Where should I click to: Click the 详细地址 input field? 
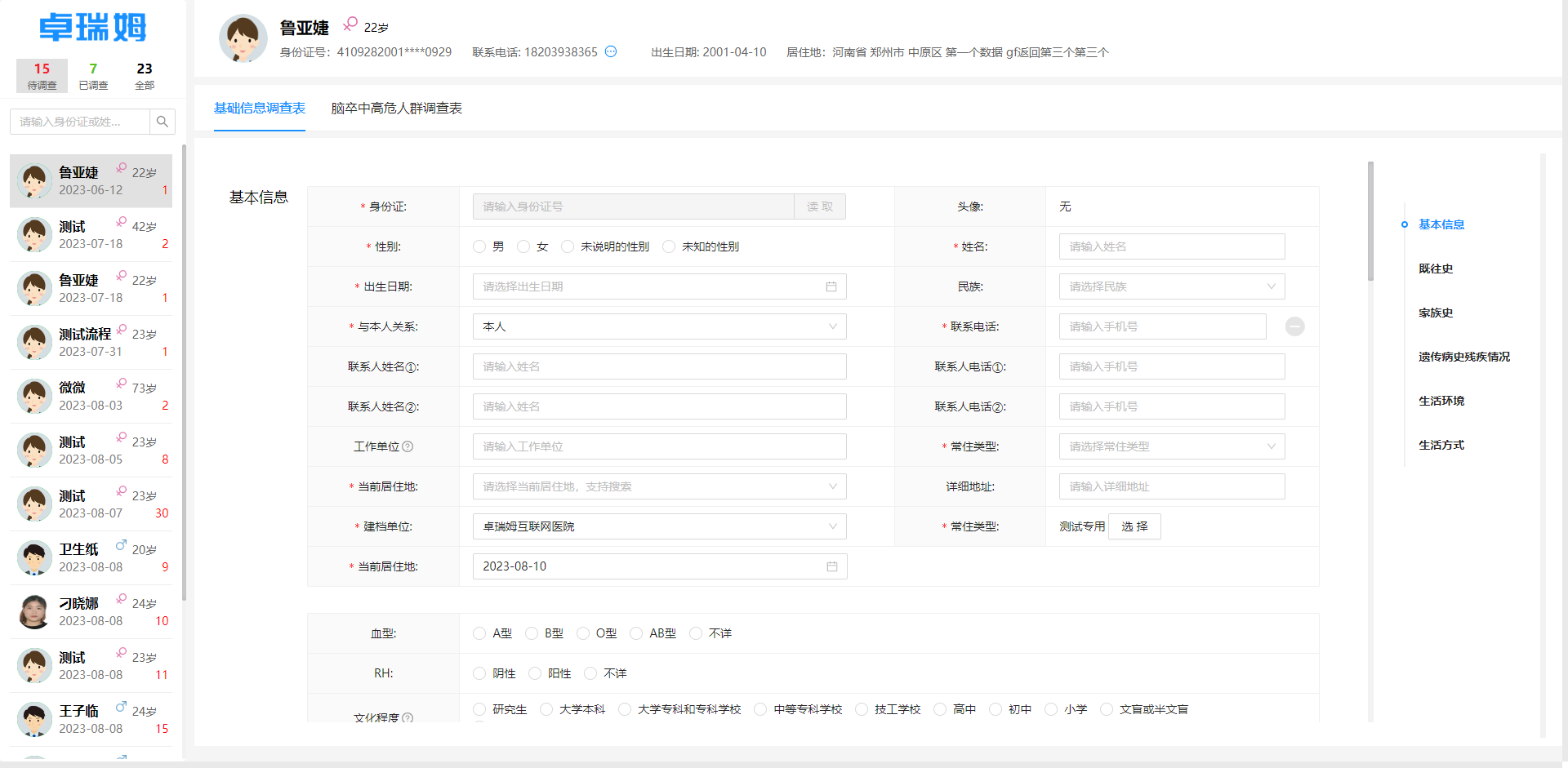(x=1172, y=486)
